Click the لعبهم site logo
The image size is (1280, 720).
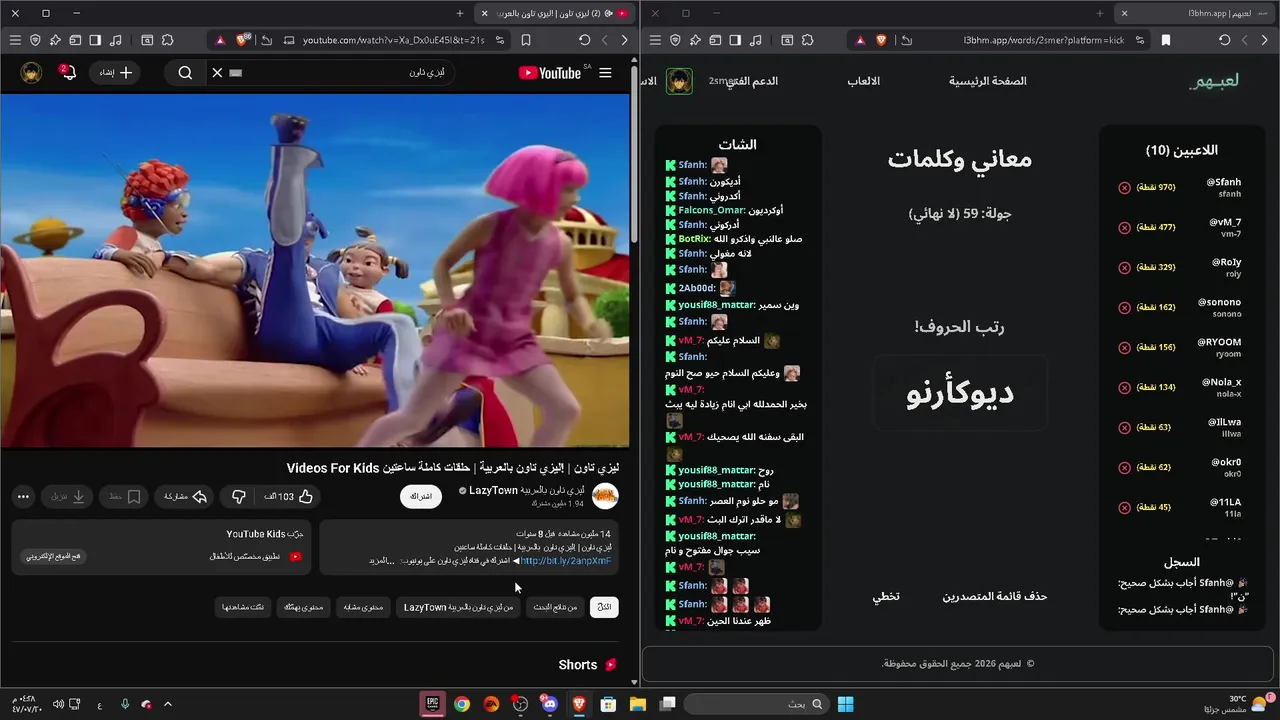click(1214, 81)
